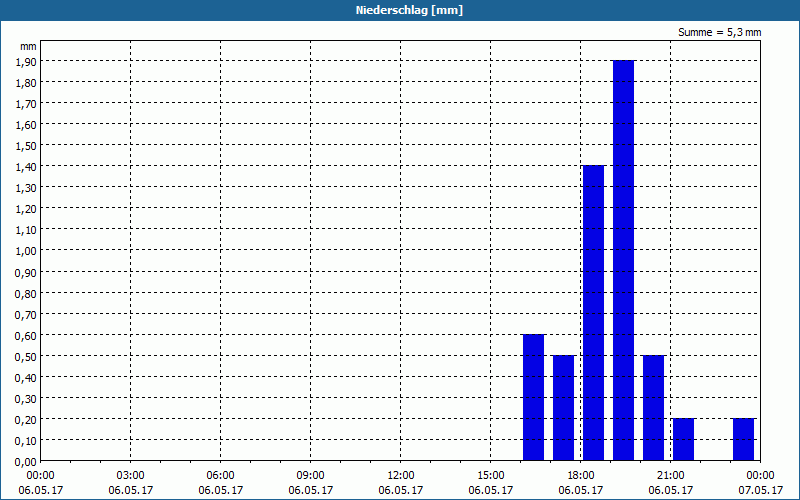The width and height of the screenshot is (800, 500).
Task: Click the 0,60 mm bar after 15:00
Action: (534, 397)
